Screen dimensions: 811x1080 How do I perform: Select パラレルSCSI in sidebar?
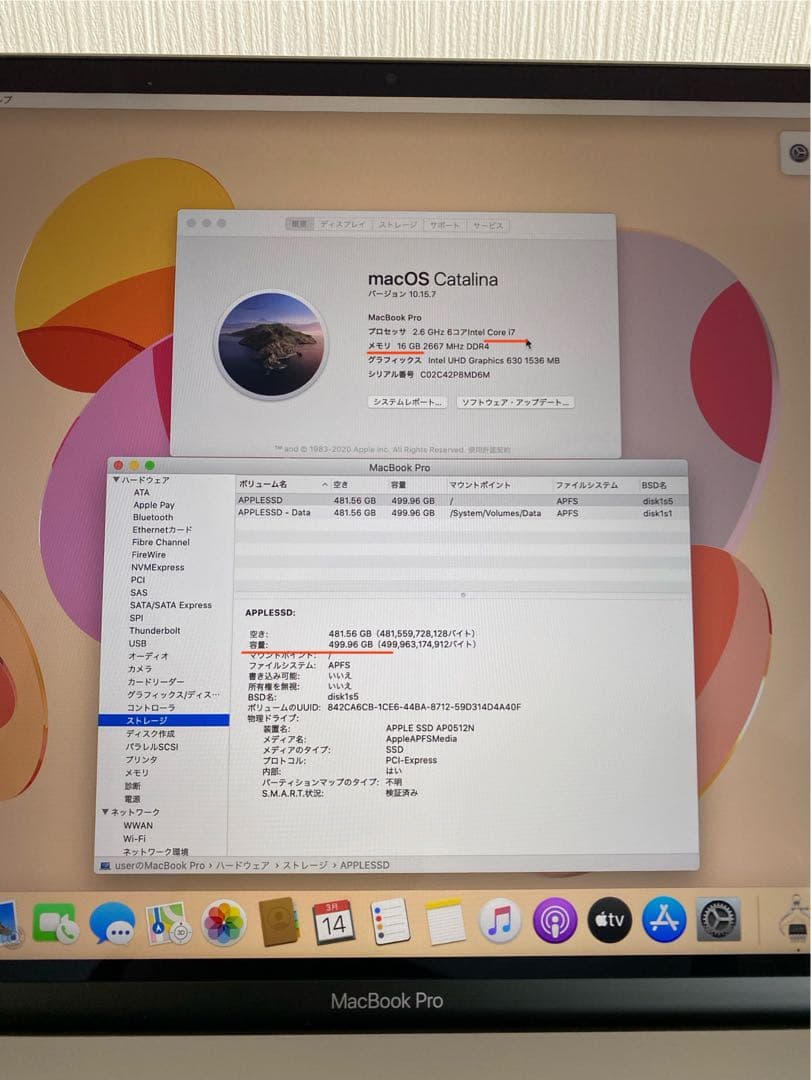tap(152, 747)
